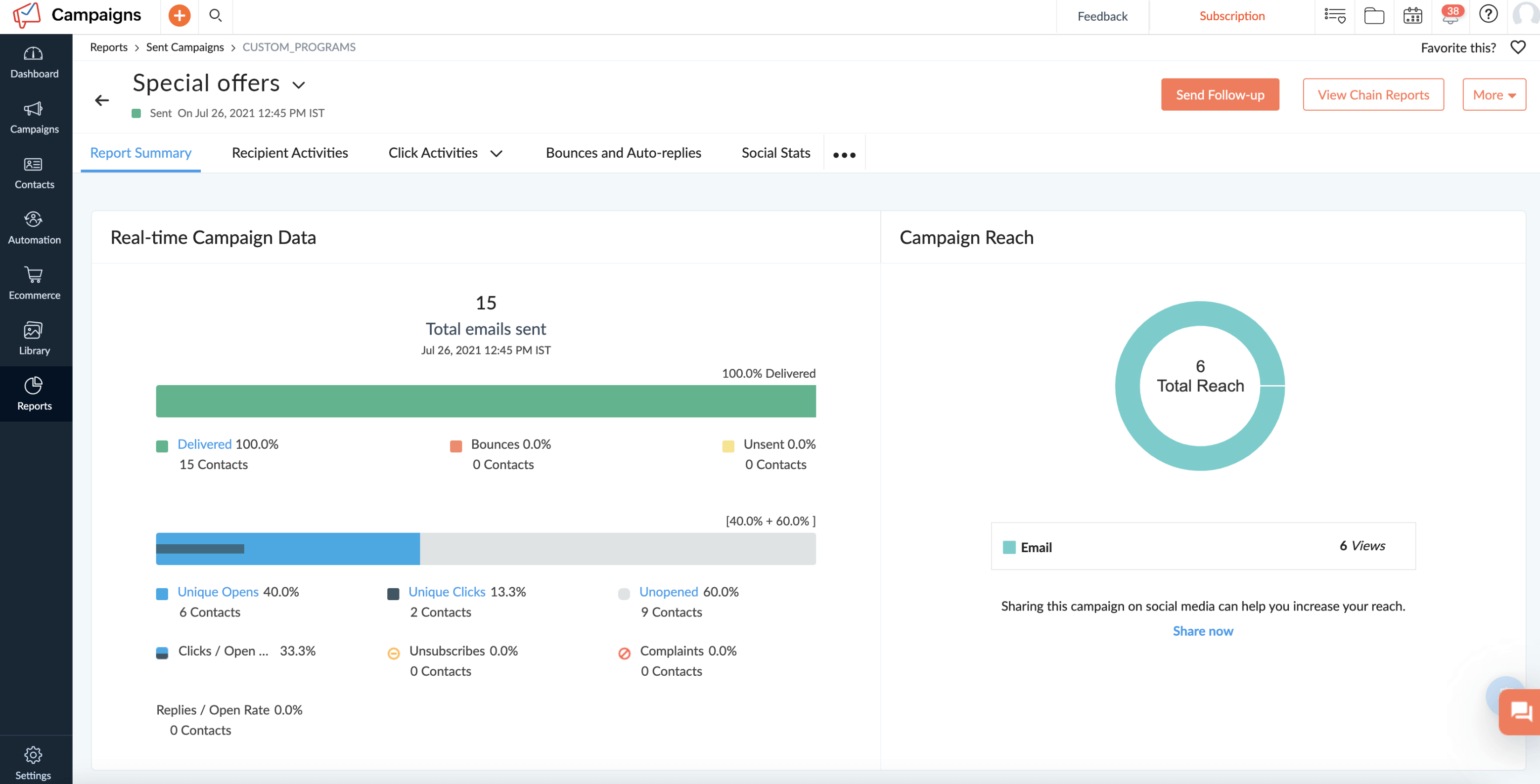Open Settings gear in sidebar
The height and width of the screenshot is (784, 1540).
34,763
